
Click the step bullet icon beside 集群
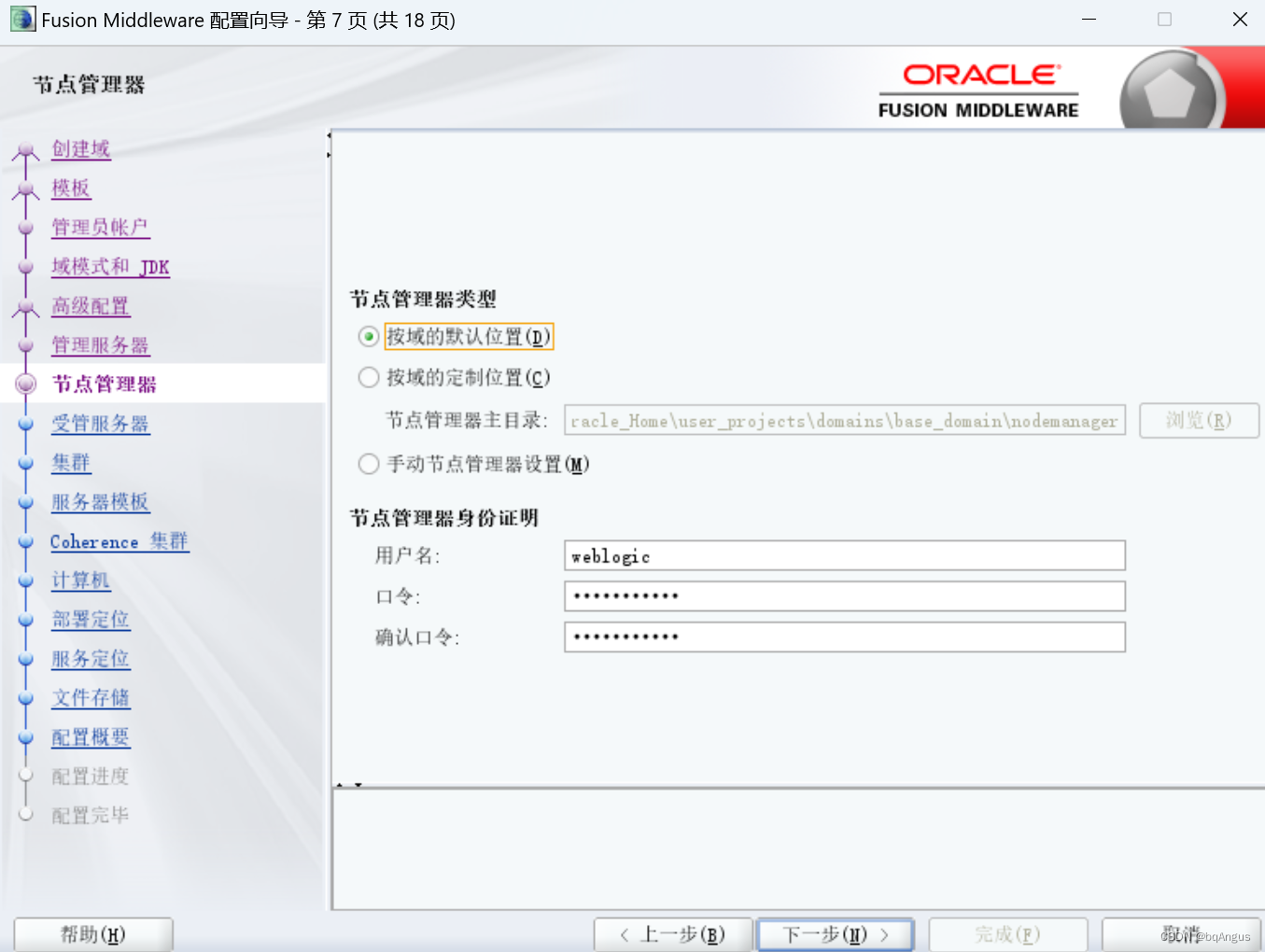[x=26, y=463]
